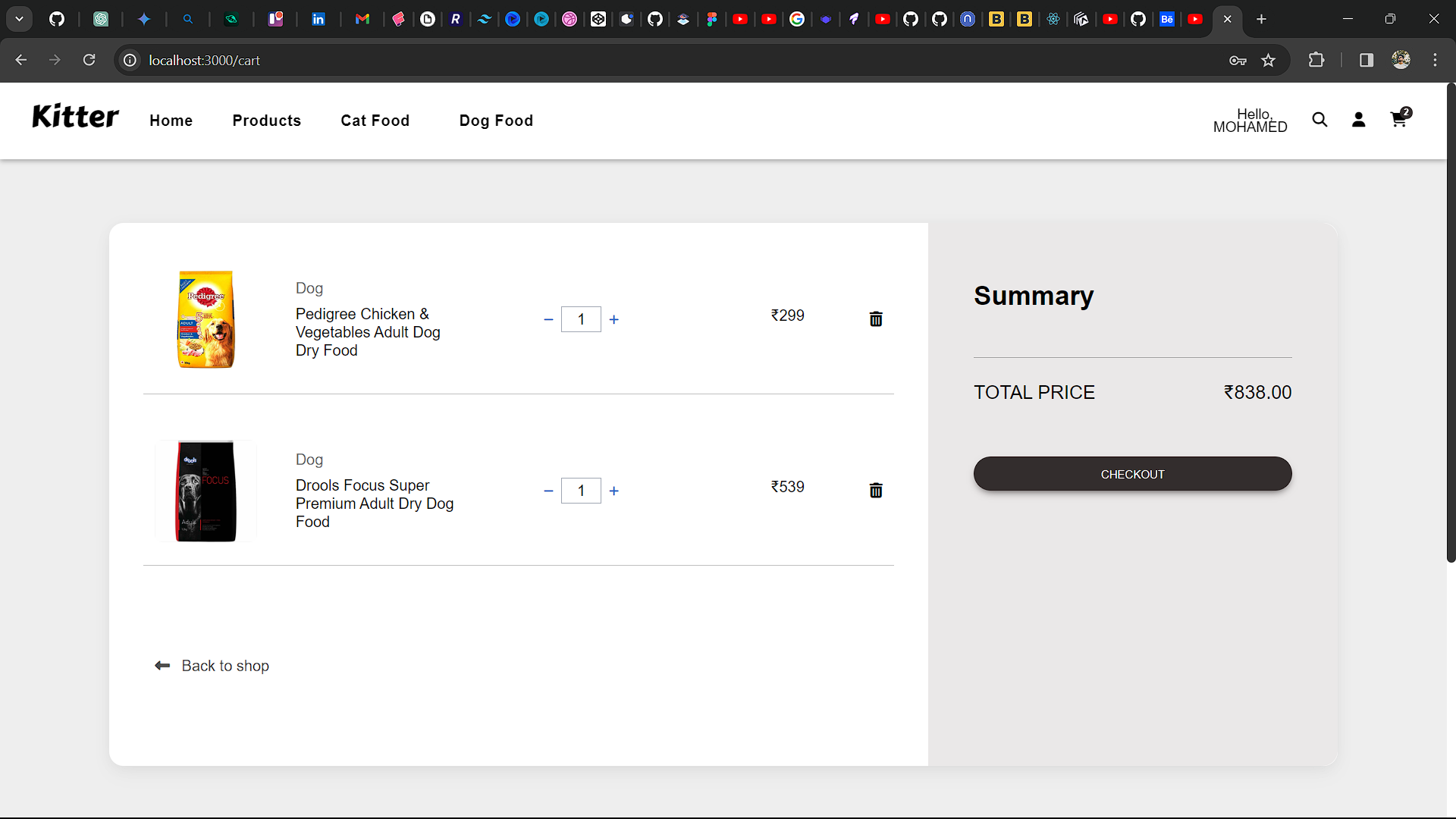This screenshot has height=819, width=1456.
Task: Remove the Pedigree dog food using trash icon
Action: pyautogui.click(x=876, y=318)
